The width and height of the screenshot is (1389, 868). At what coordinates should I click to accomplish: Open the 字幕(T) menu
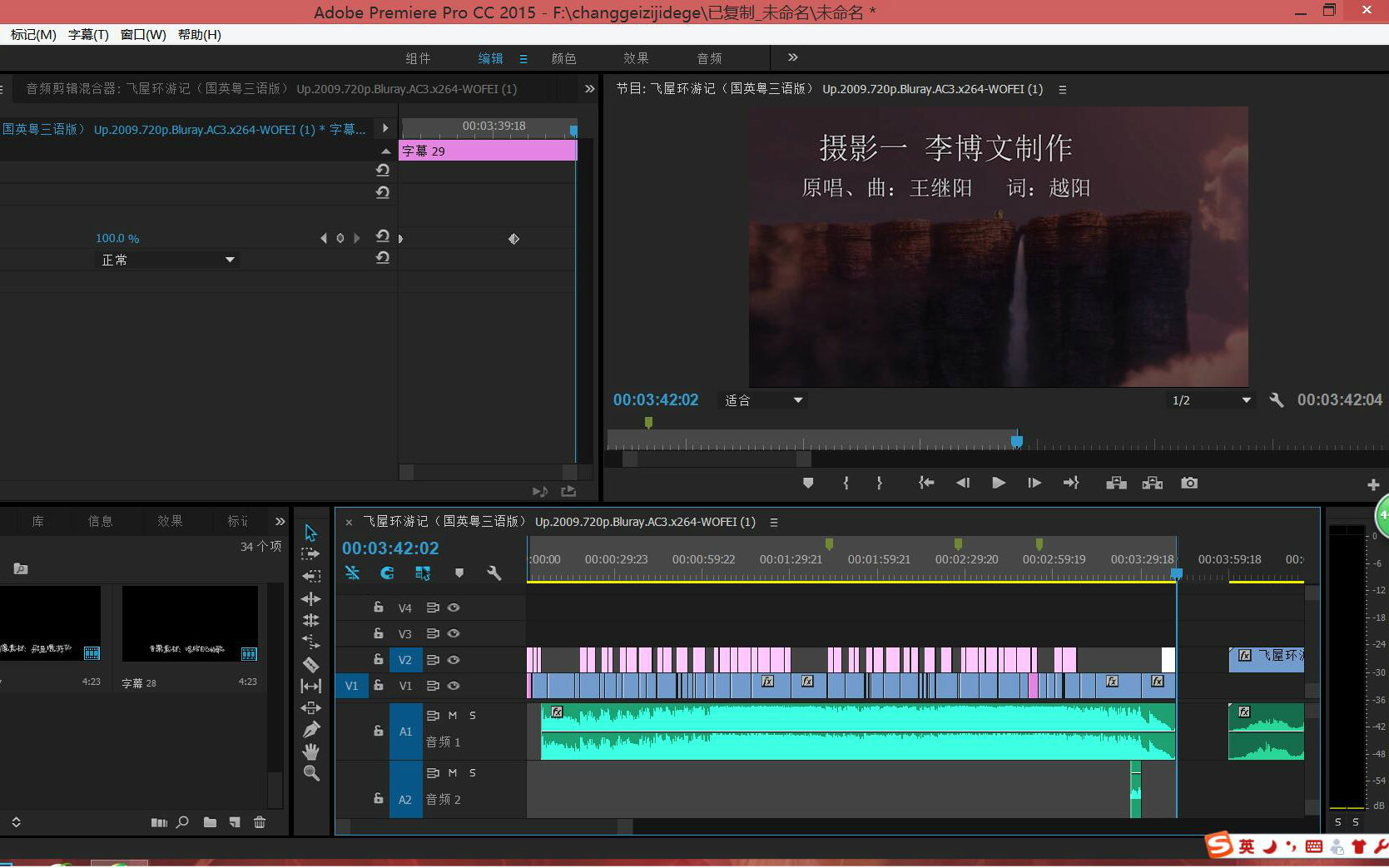coord(88,34)
